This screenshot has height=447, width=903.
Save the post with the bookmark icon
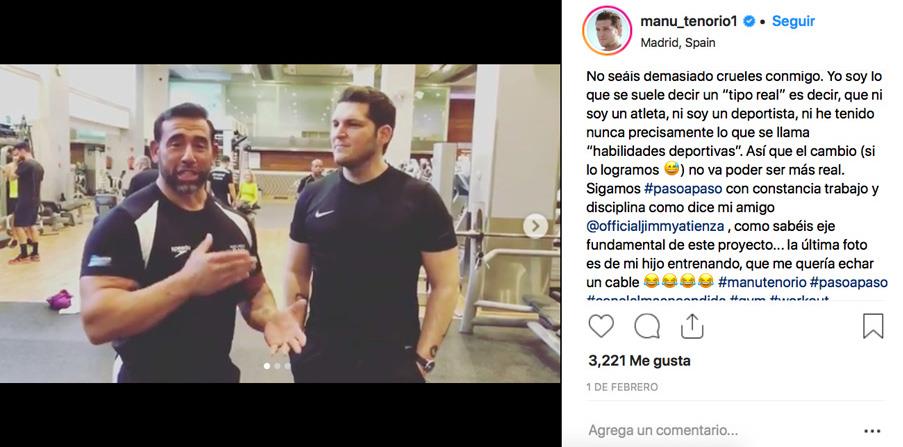[873, 326]
